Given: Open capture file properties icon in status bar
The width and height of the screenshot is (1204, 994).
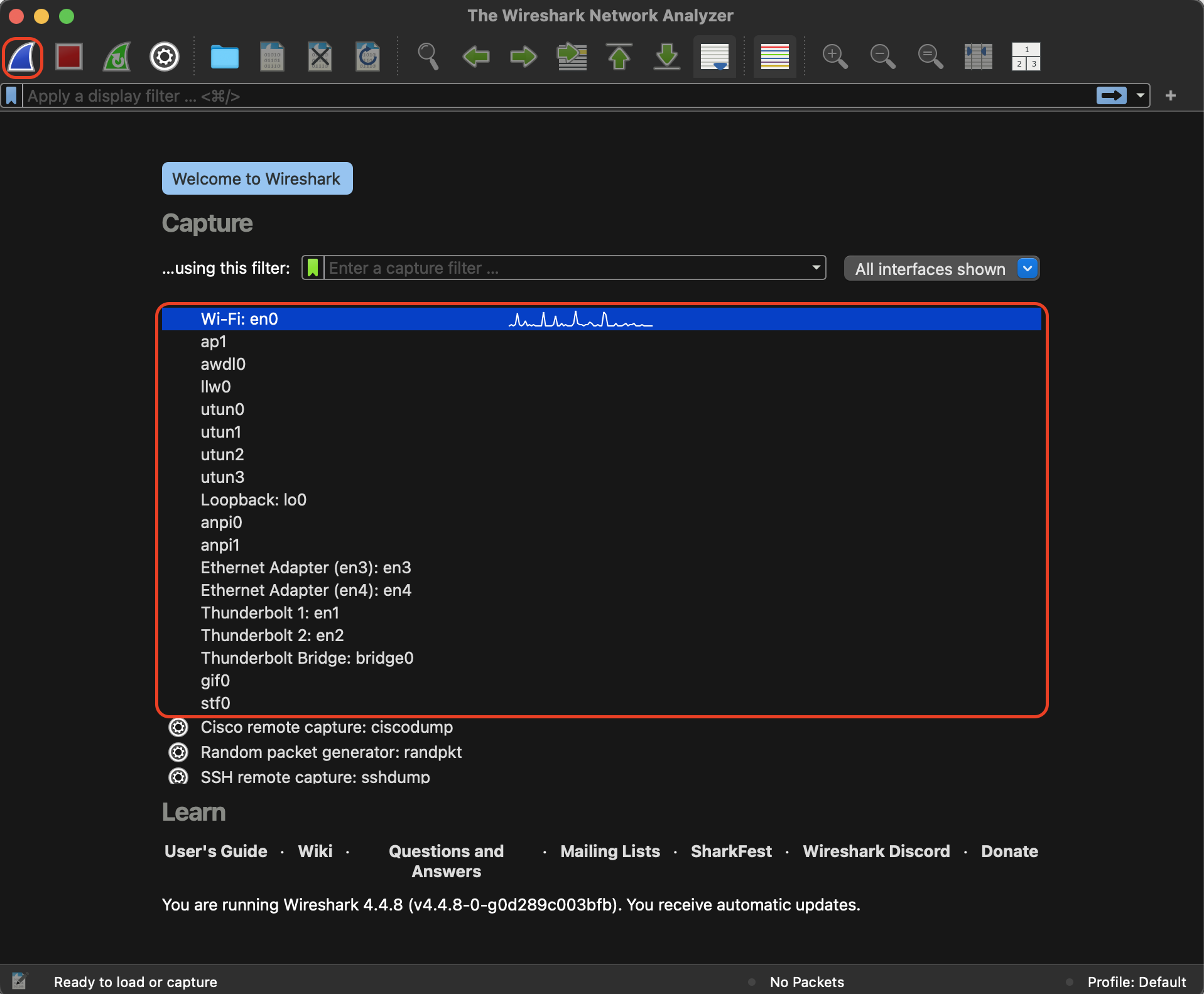Looking at the screenshot, I should click(19, 981).
